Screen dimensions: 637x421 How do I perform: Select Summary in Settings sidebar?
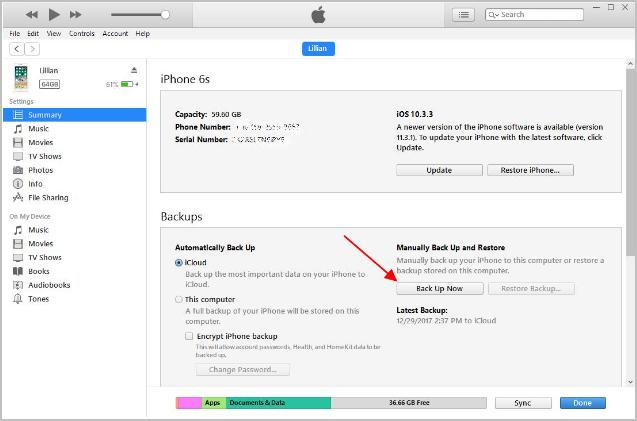[x=74, y=115]
